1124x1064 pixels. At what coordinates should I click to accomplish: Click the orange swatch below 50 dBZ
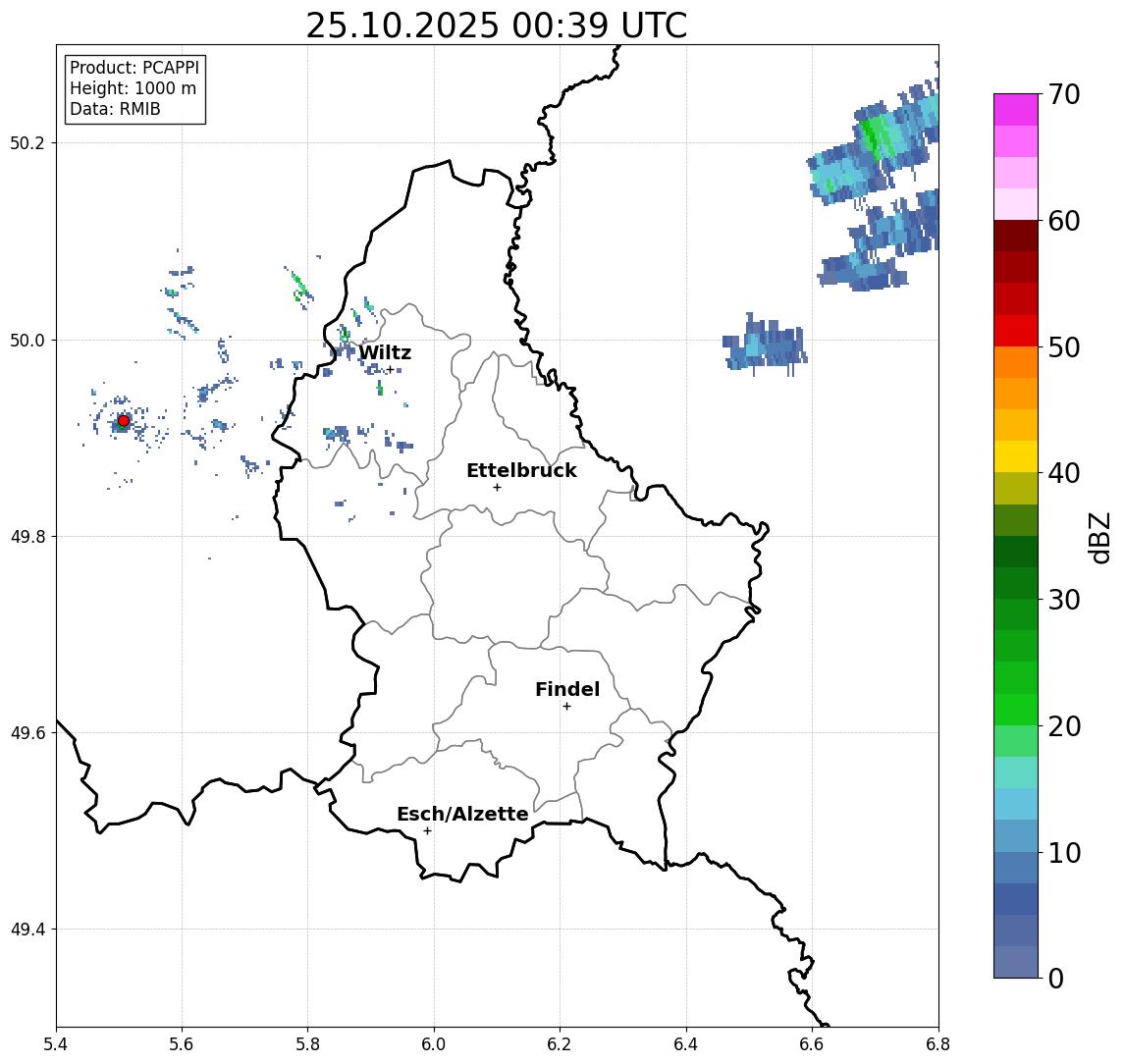pyautogui.click(x=1016, y=362)
